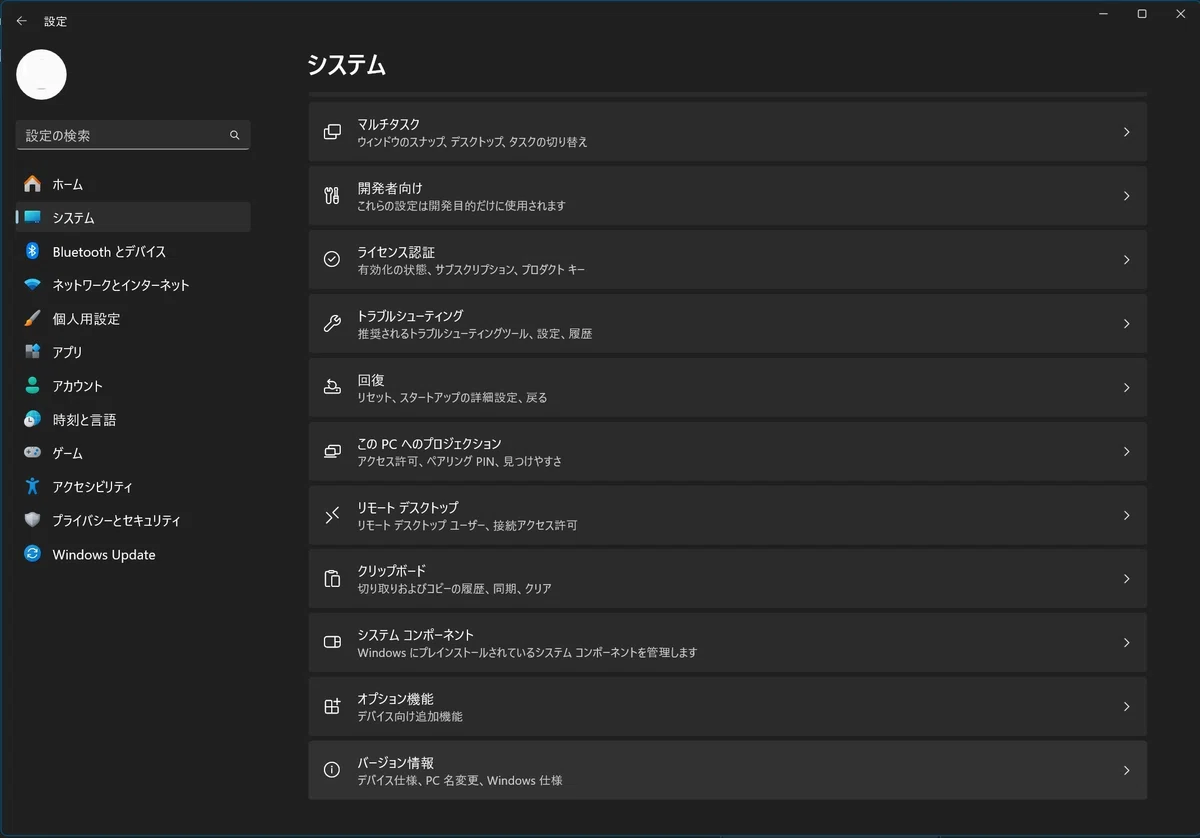Open the オプション機能 settings row
1200x838 pixels.
point(727,706)
